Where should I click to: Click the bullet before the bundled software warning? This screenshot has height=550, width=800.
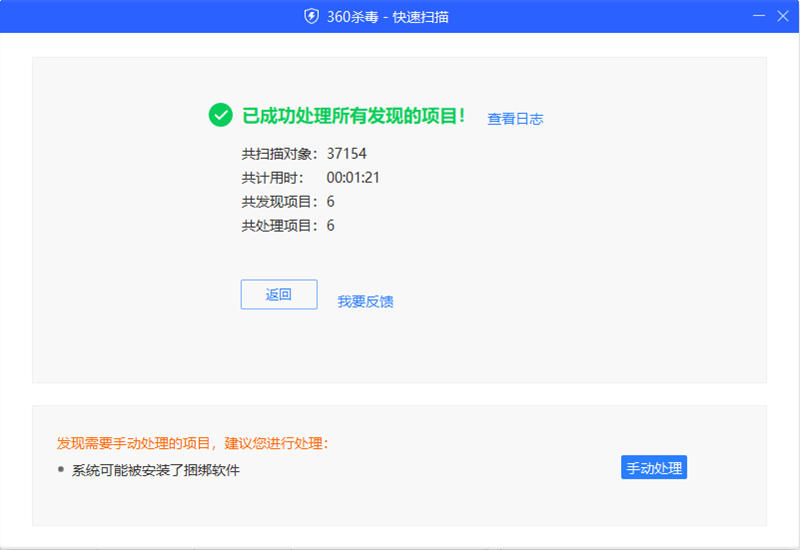(x=61, y=469)
